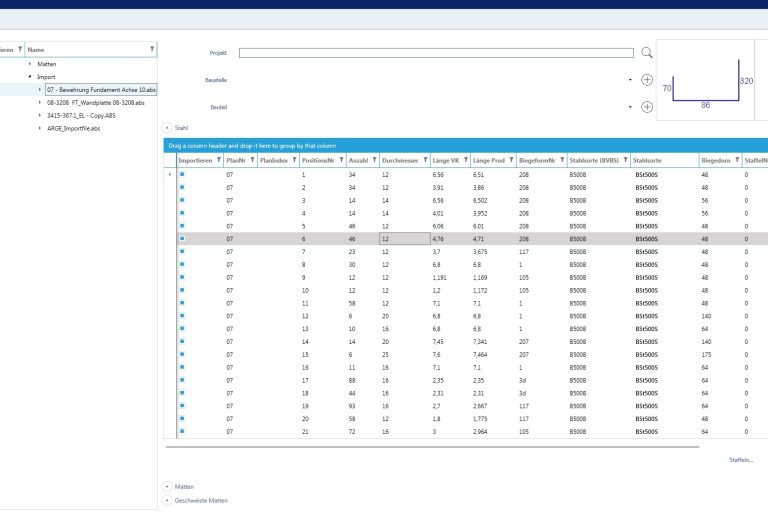Filter the Anzahl column

point(374,160)
